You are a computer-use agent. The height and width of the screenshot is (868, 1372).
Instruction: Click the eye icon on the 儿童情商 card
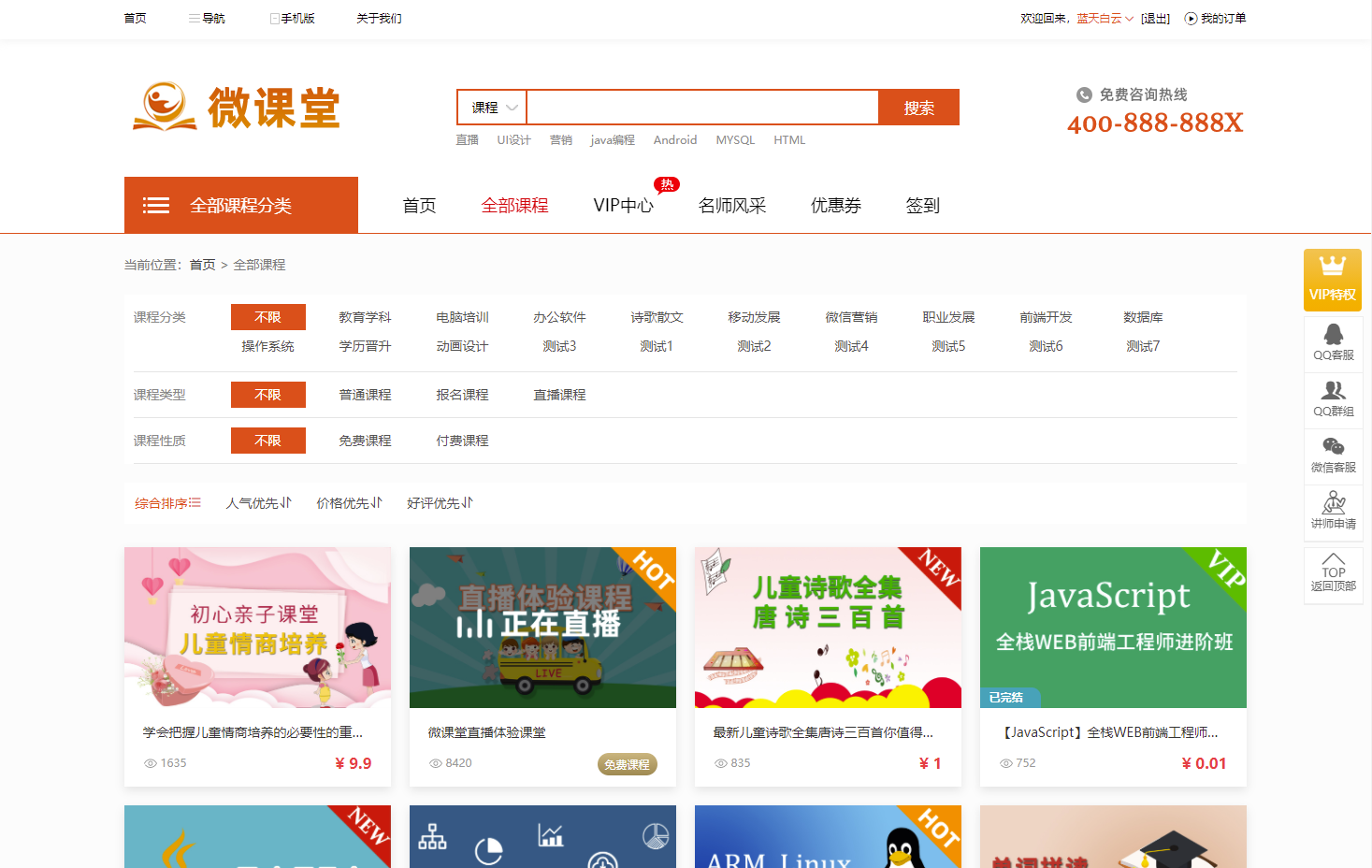click(150, 763)
